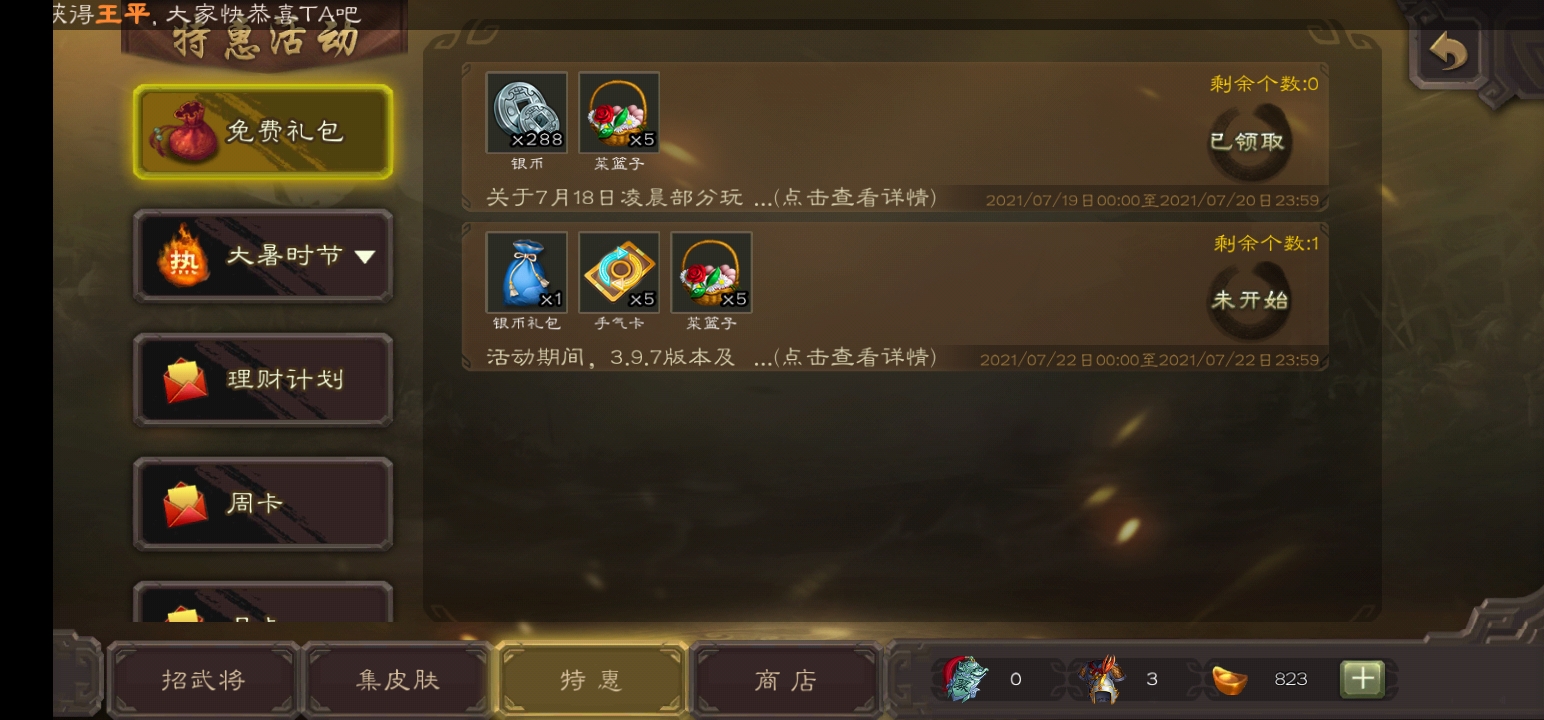1544x720 pixels.
Task: Switch to the 商店 tab
Action: tap(786, 680)
